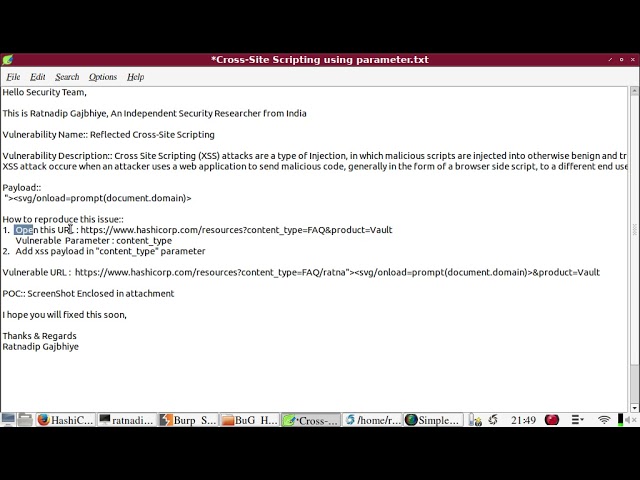Screen dimensions: 640x480
Task: Minimize the editor window
Action: 610,60
